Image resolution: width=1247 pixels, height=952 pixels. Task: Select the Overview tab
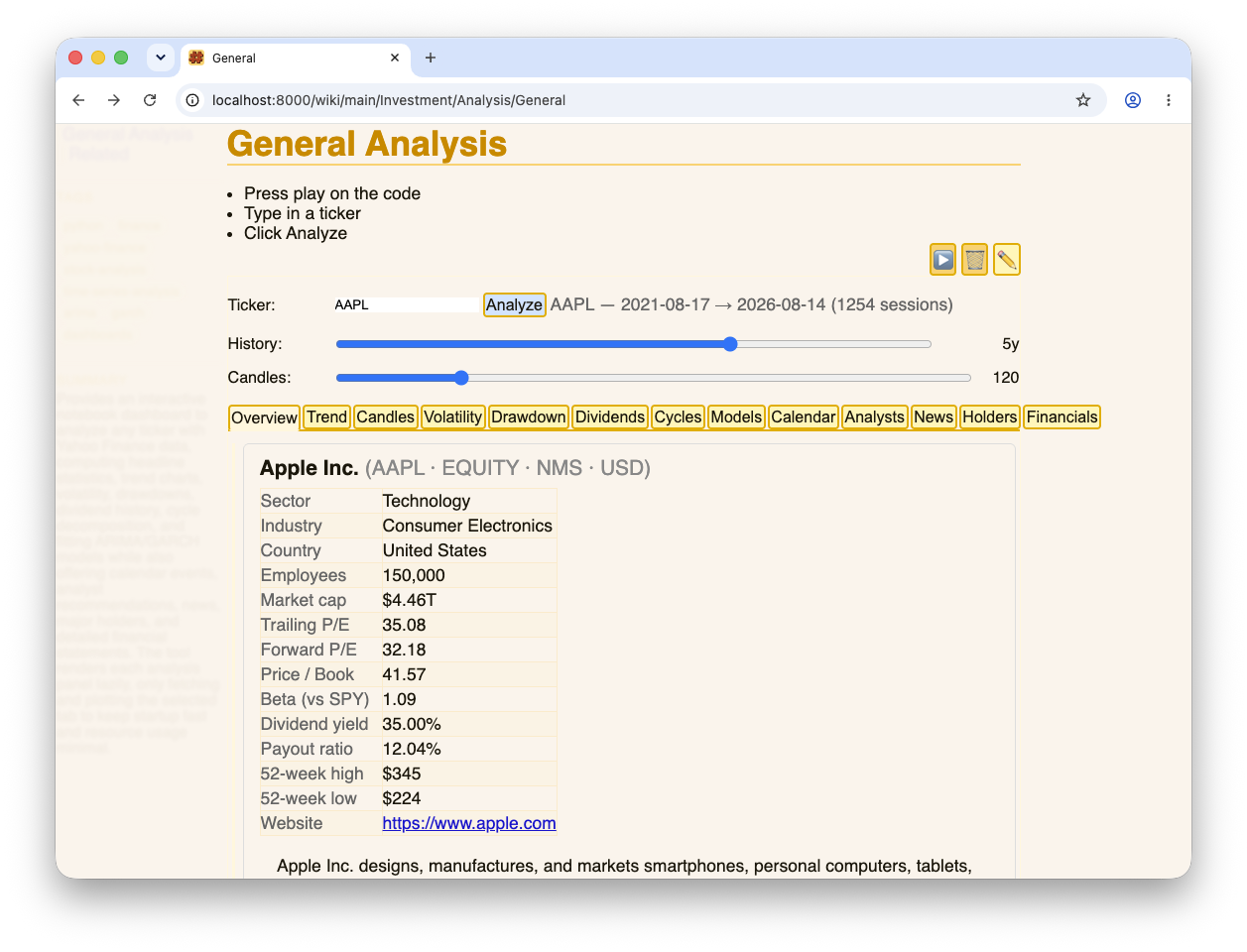pos(264,417)
